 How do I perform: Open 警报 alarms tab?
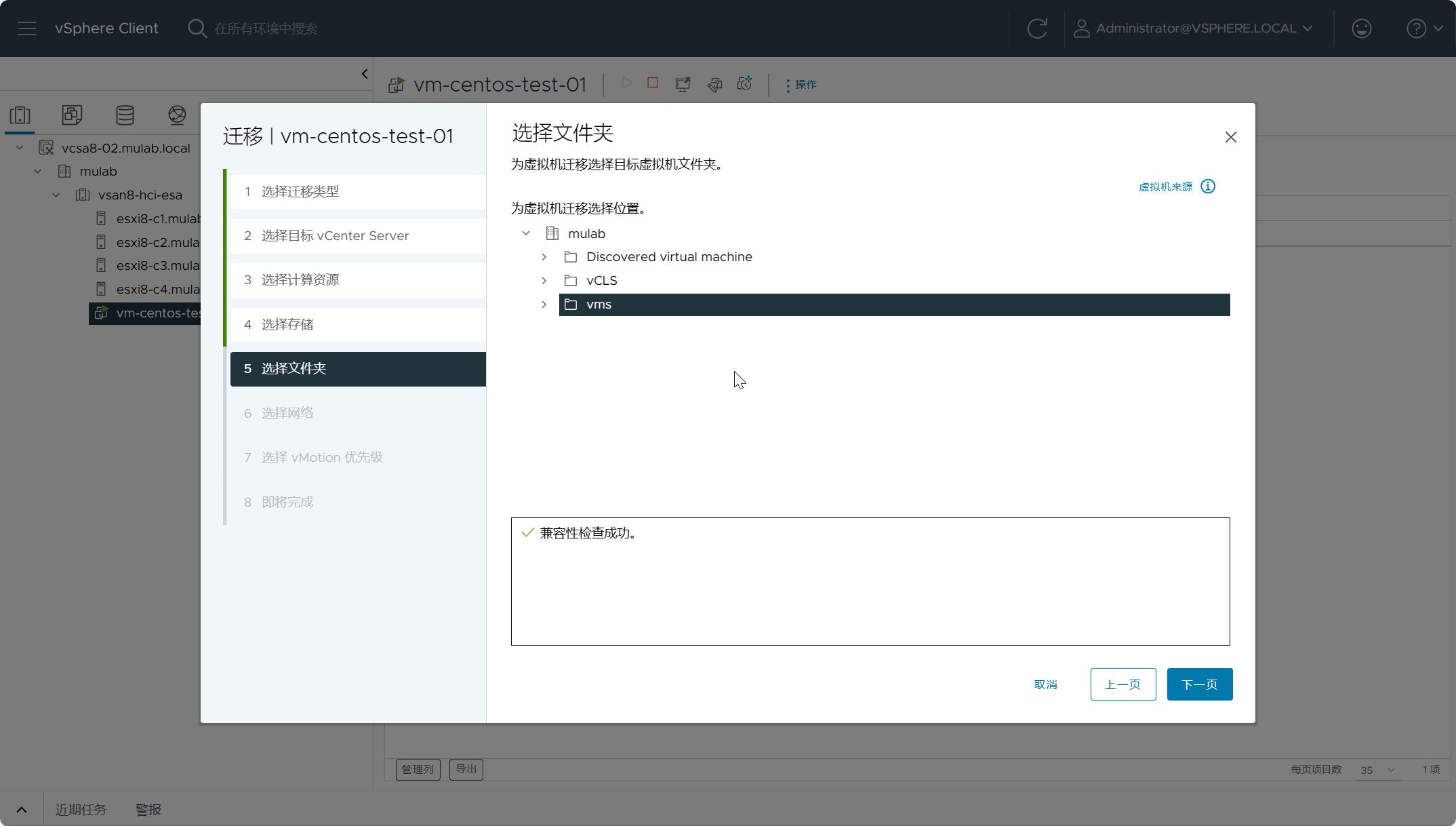pyautogui.click(x=148, y=810)
